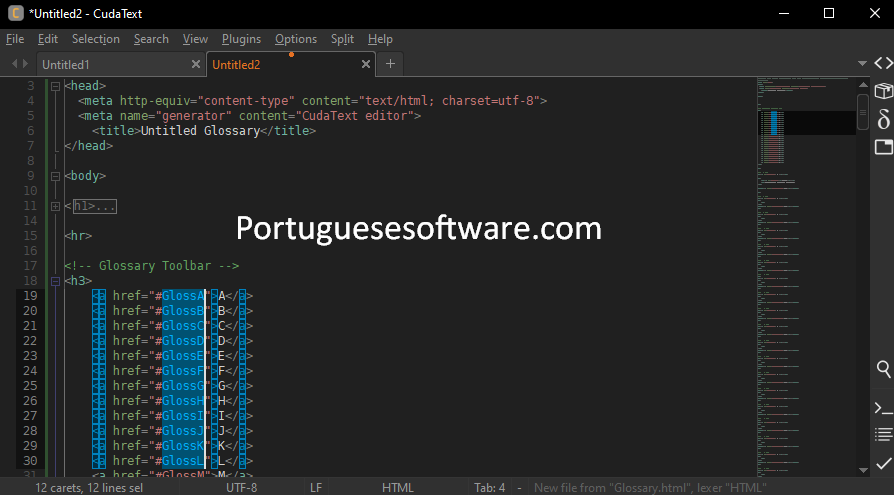Close the Untitled2 tab

[x=366, y=64]
